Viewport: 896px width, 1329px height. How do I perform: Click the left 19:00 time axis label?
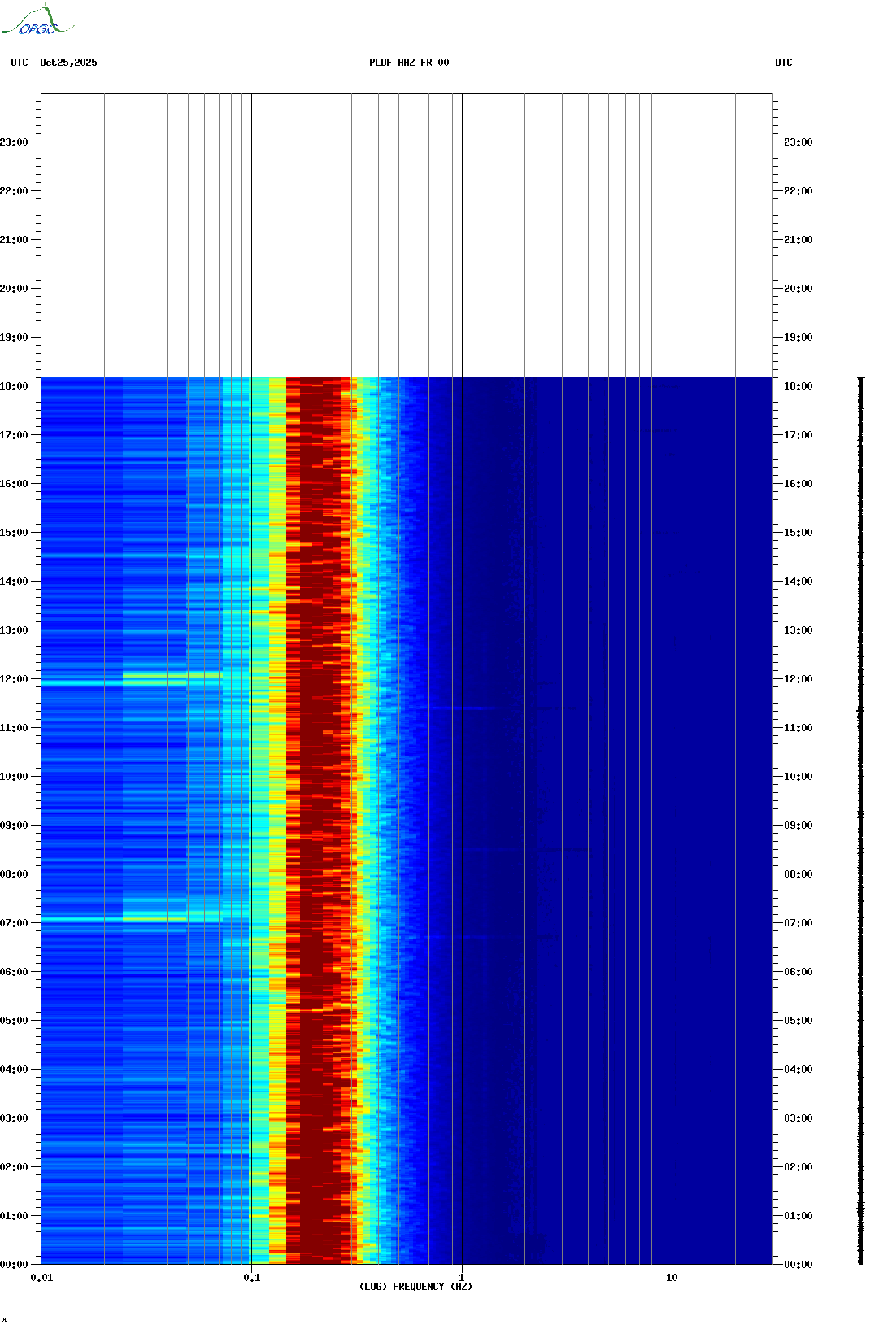coord(14,338)
